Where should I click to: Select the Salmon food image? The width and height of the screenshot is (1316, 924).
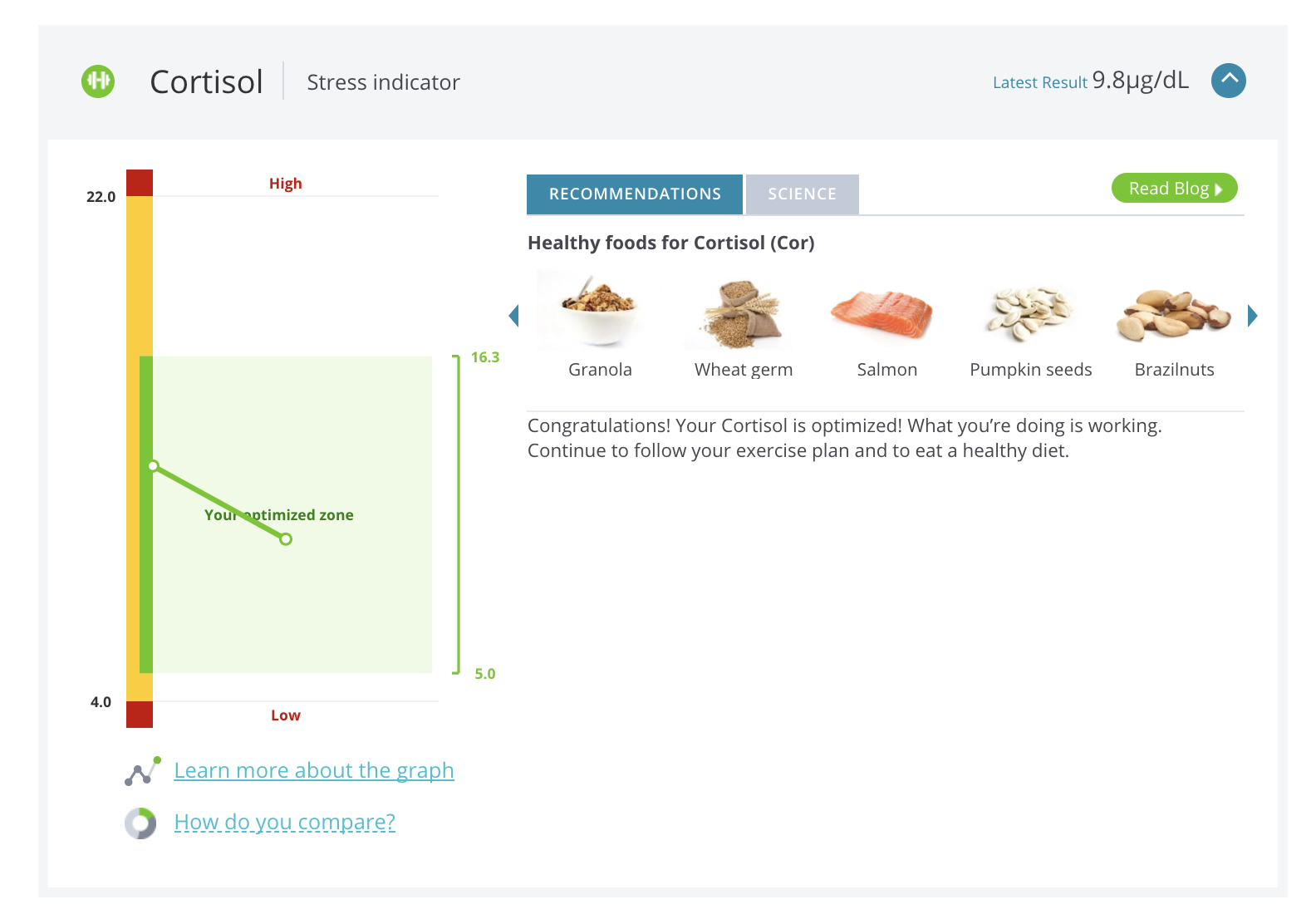pyautogui.click(x=883, y=313)
